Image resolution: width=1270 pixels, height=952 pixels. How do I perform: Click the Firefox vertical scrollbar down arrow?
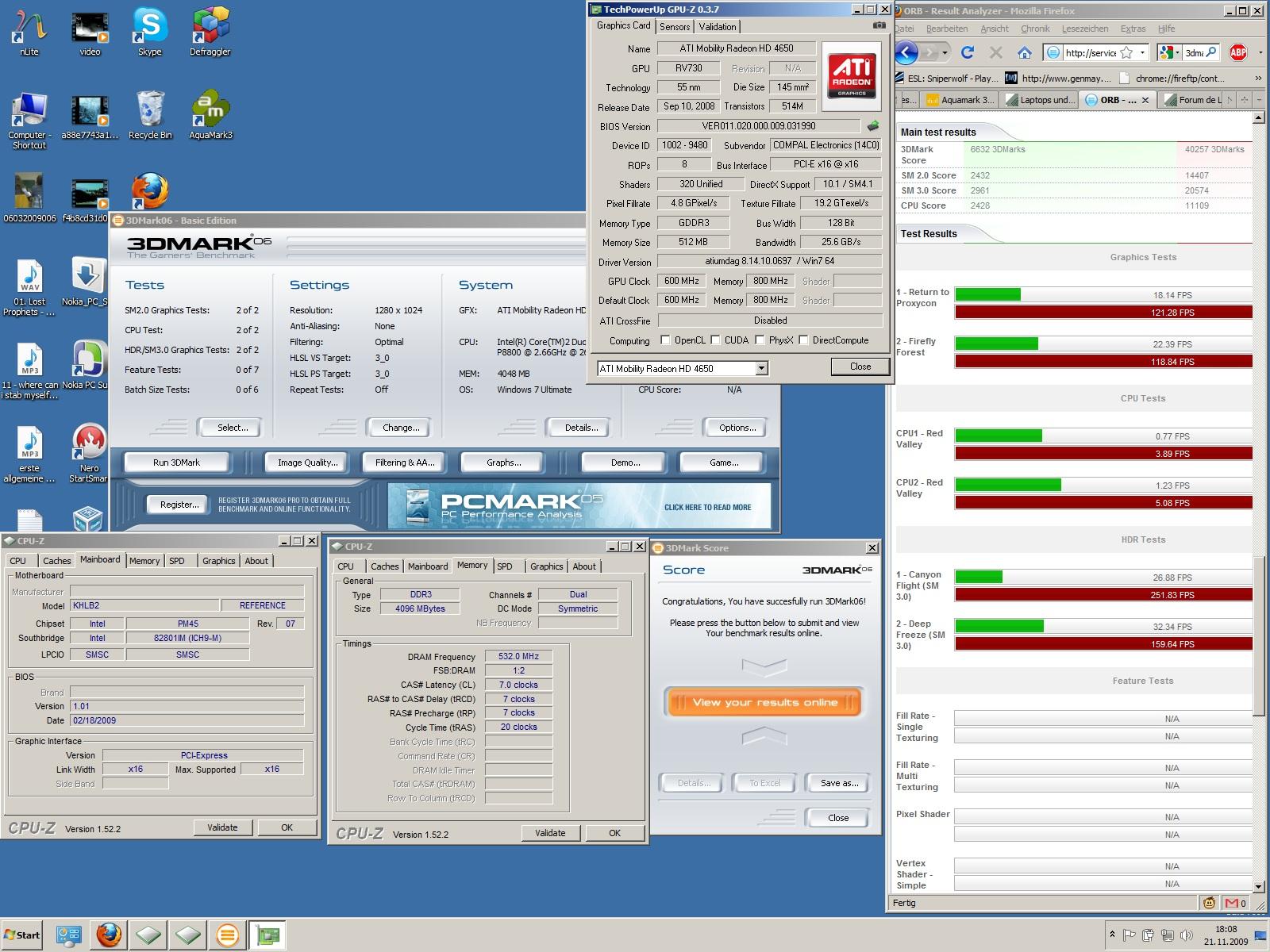point(1258,885)
